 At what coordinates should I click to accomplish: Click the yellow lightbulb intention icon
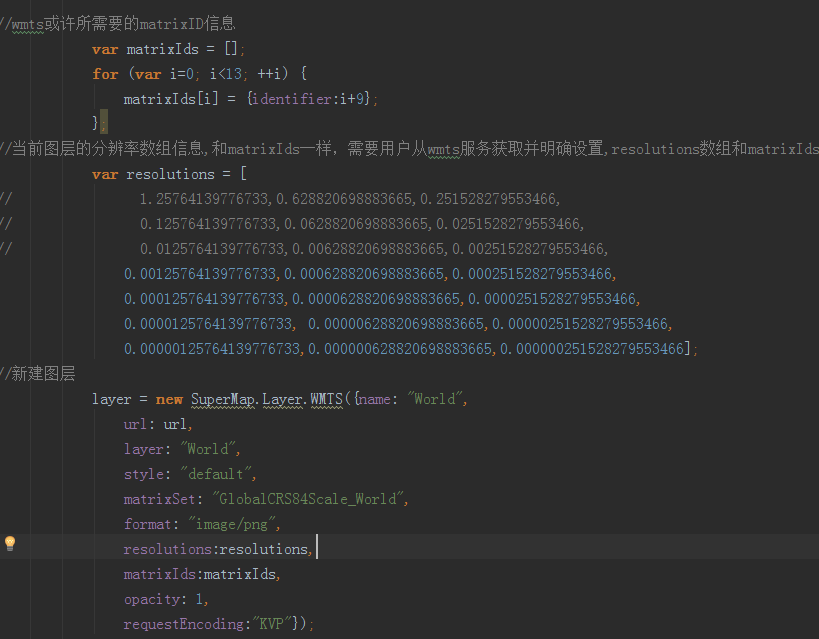coord(10,543)
